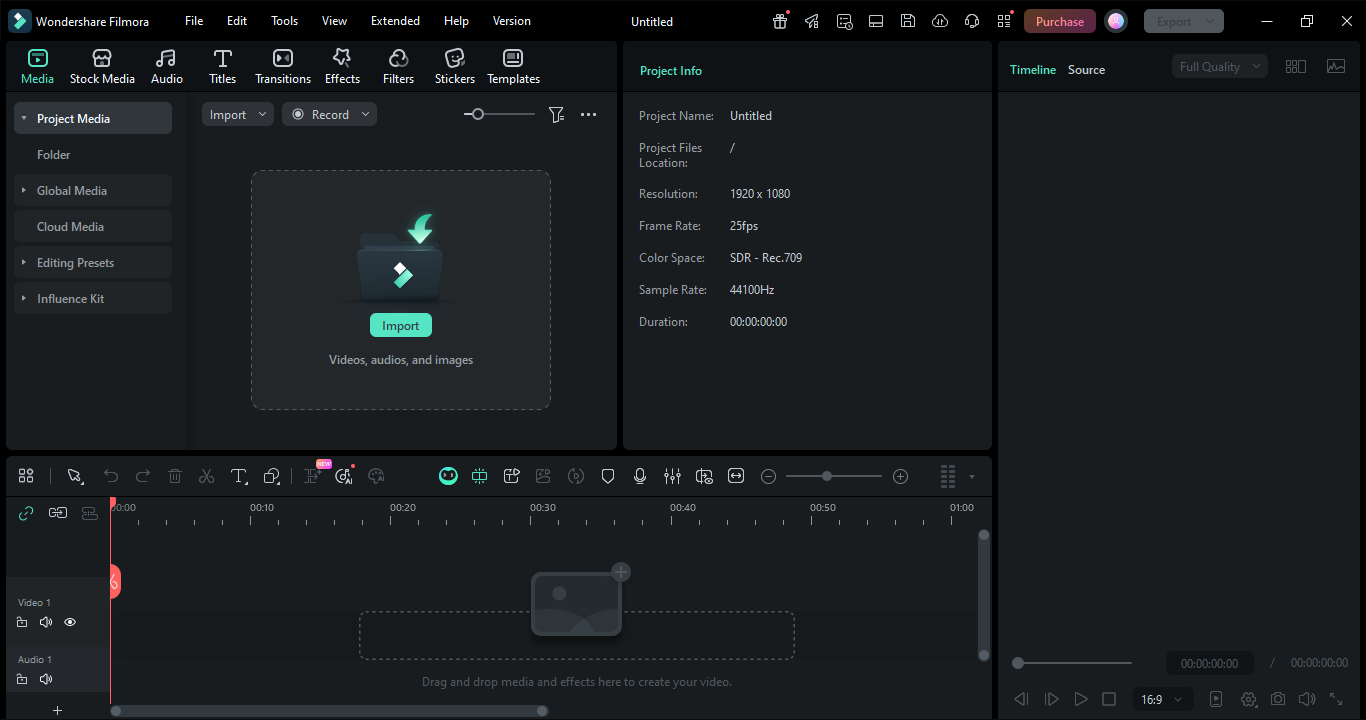Hide the Video 1 track
Image resolution: width=1366 pixels, height=720 pixels.
pyautogui.click(x=70, y=622)
